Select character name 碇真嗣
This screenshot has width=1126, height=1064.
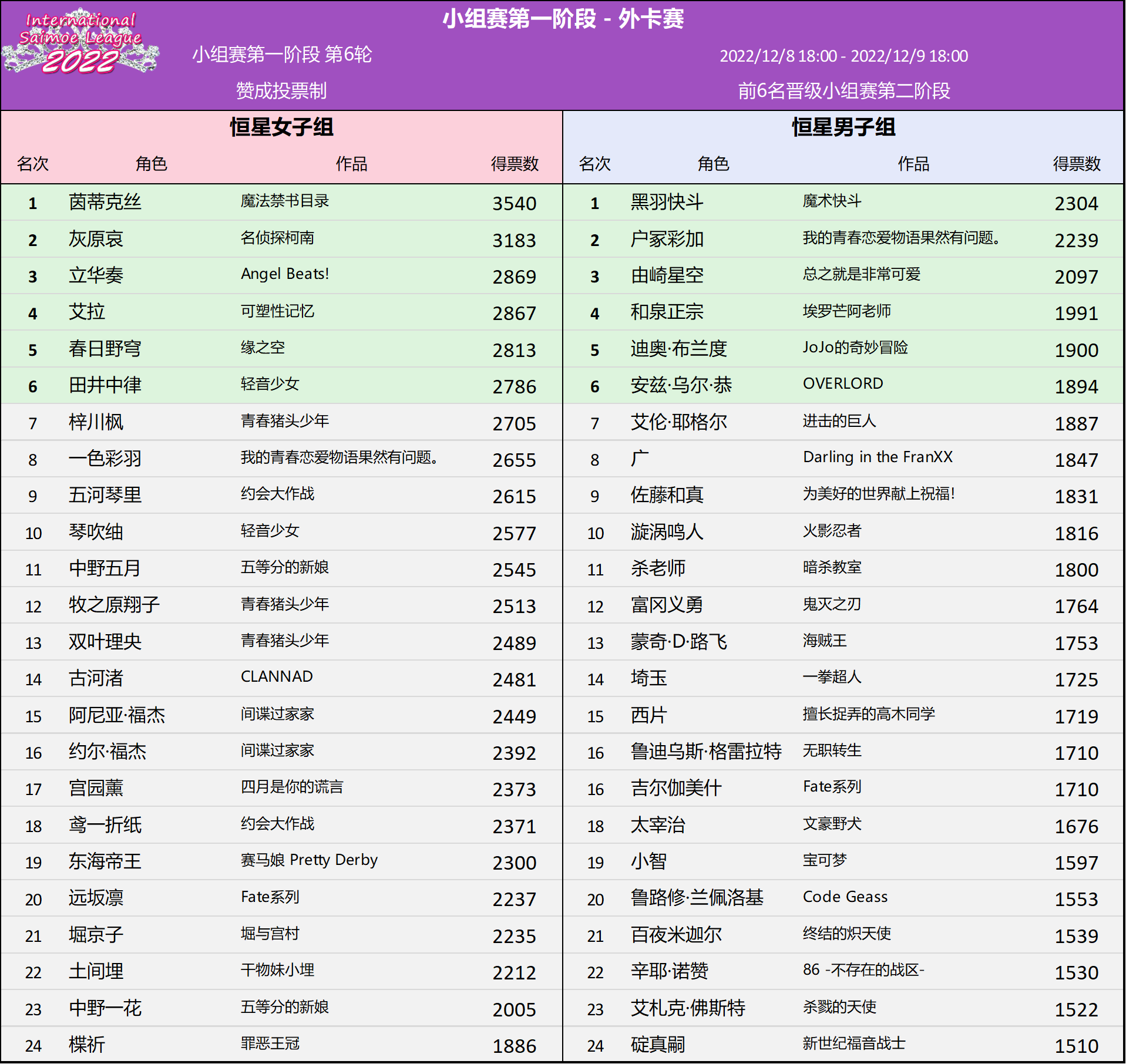(658, 1045)
